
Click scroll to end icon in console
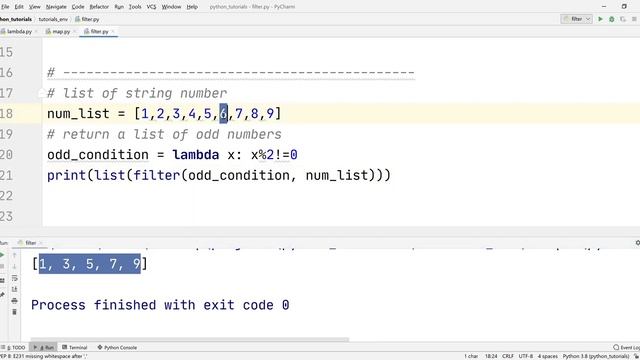click(14, 289)
